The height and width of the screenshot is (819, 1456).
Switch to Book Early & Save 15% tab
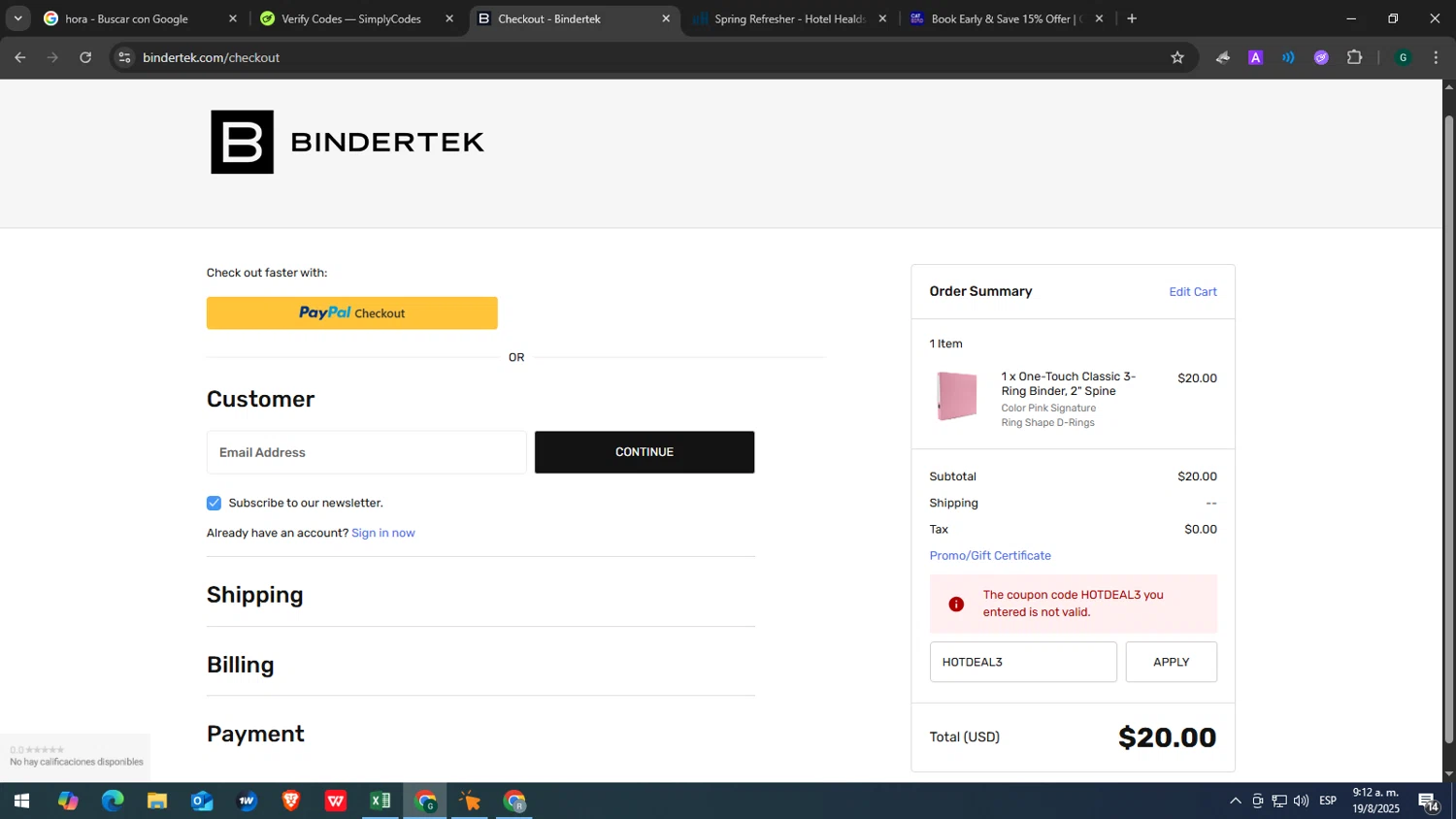[x=1006, y=18]
